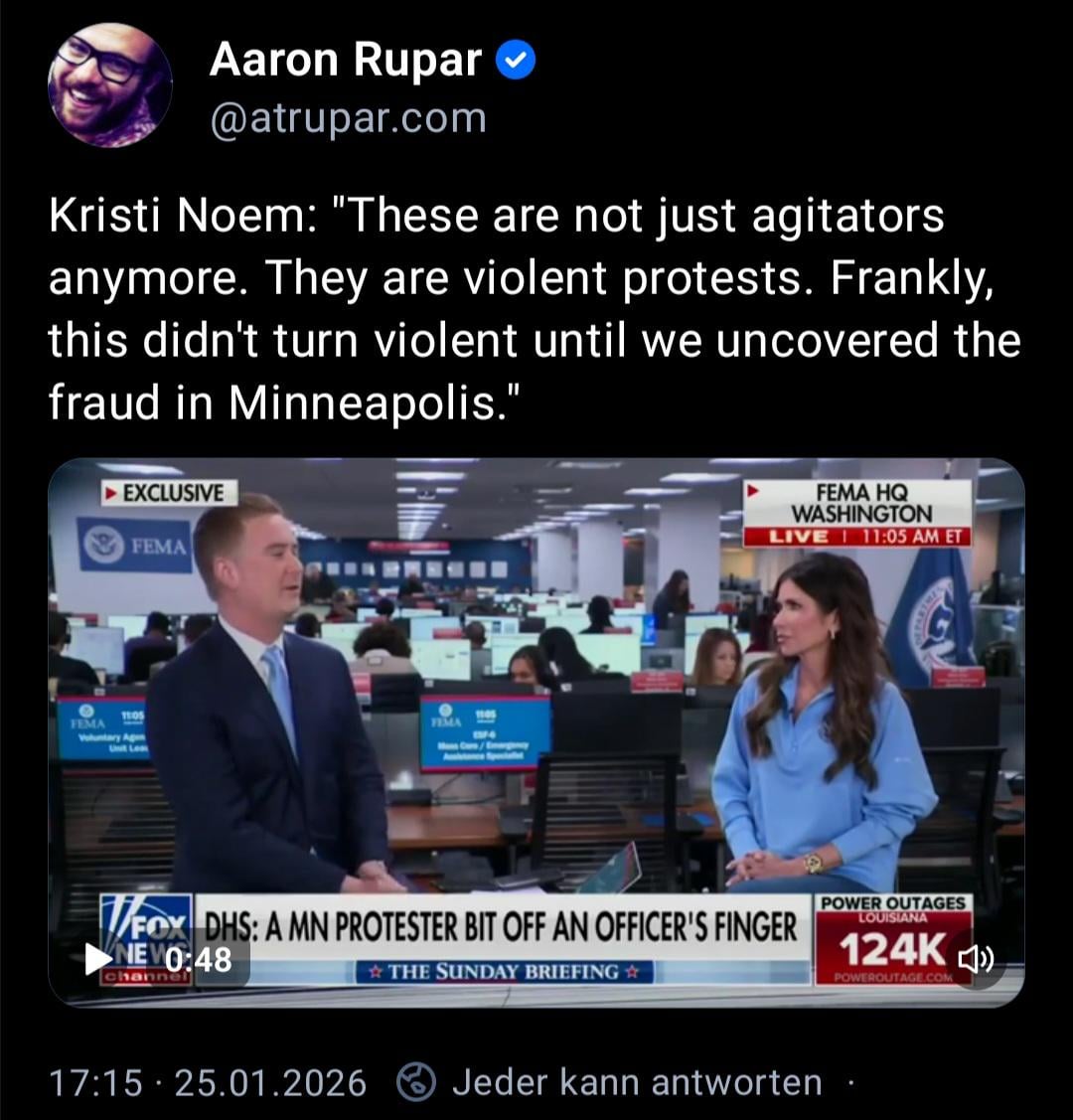Select the Kristi Noem quote post text
The image size is (1073, 1120).
pyautogui.click(x=534, y=308)
